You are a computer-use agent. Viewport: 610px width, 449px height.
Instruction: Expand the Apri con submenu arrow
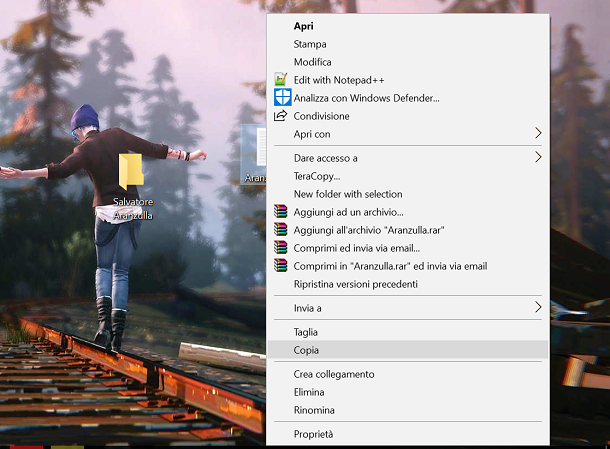(x=538, y=133)
